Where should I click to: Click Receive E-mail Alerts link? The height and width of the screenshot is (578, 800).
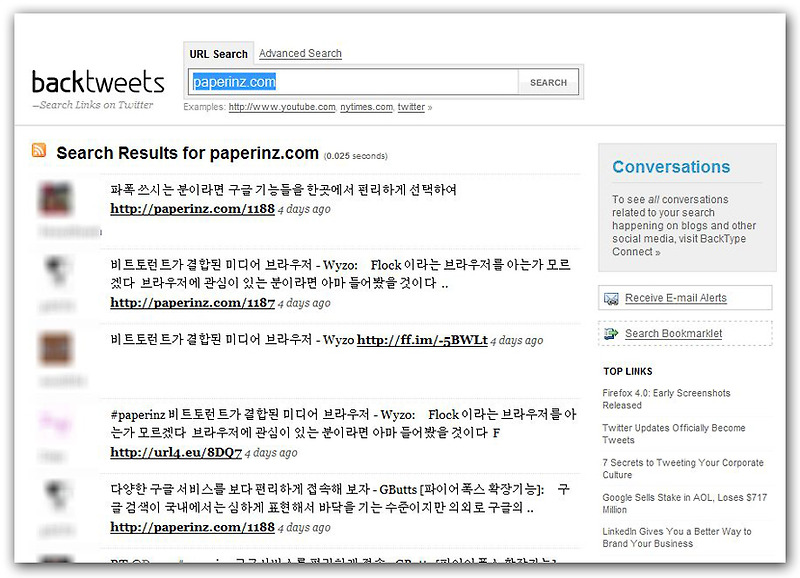[x=676, y=298]
